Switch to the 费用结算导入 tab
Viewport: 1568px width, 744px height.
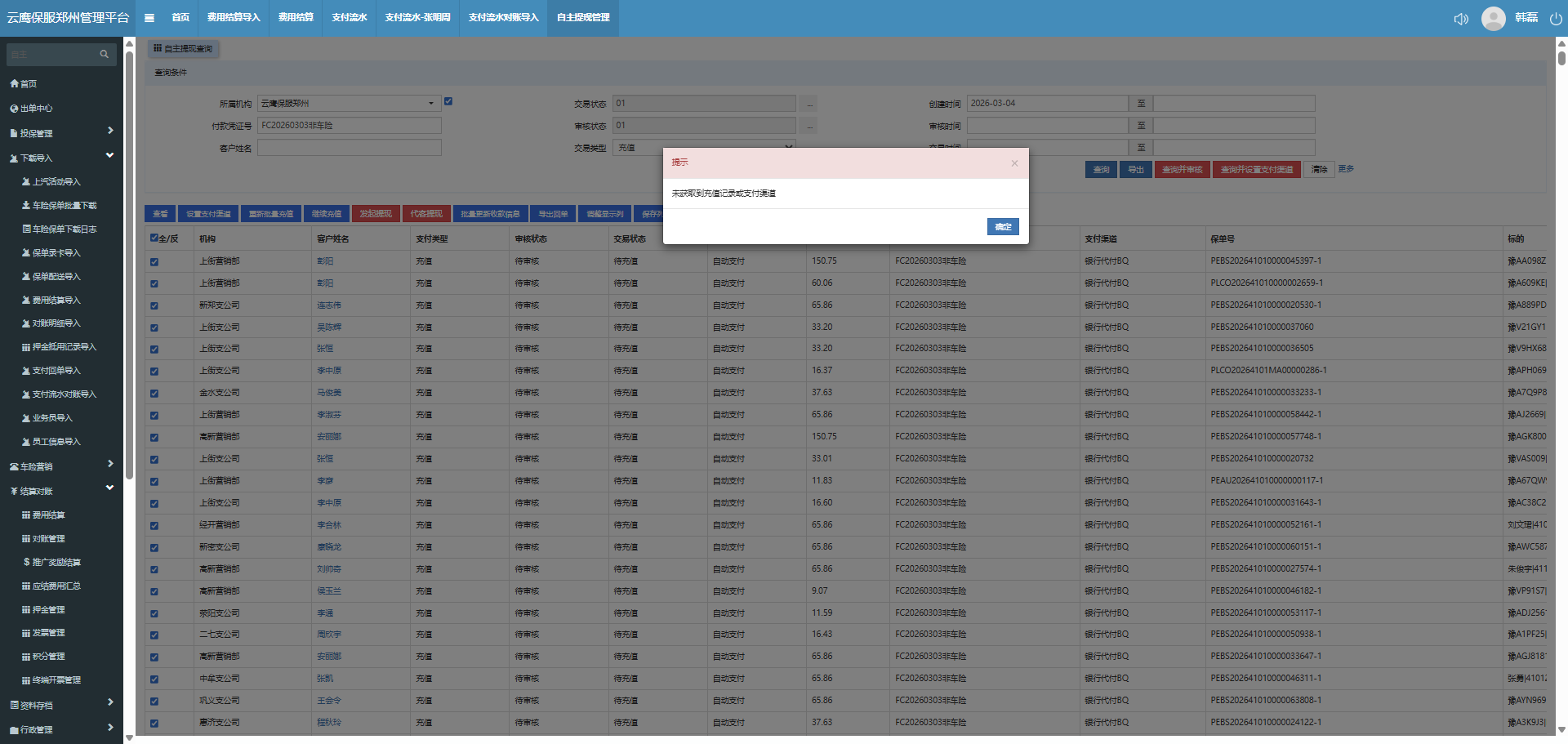pos(234,18)
